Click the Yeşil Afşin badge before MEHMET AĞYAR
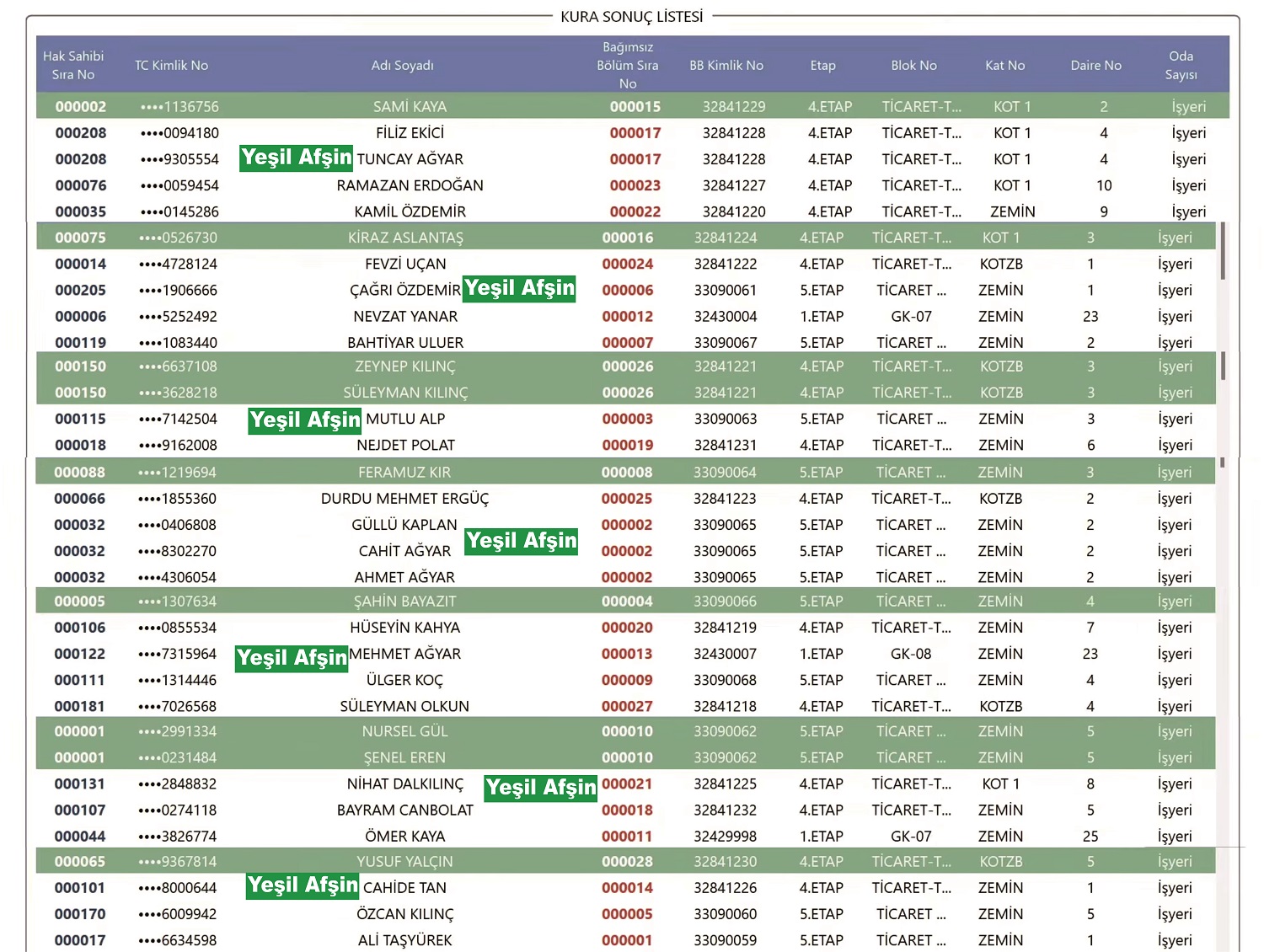 click(x=292, y=658)
